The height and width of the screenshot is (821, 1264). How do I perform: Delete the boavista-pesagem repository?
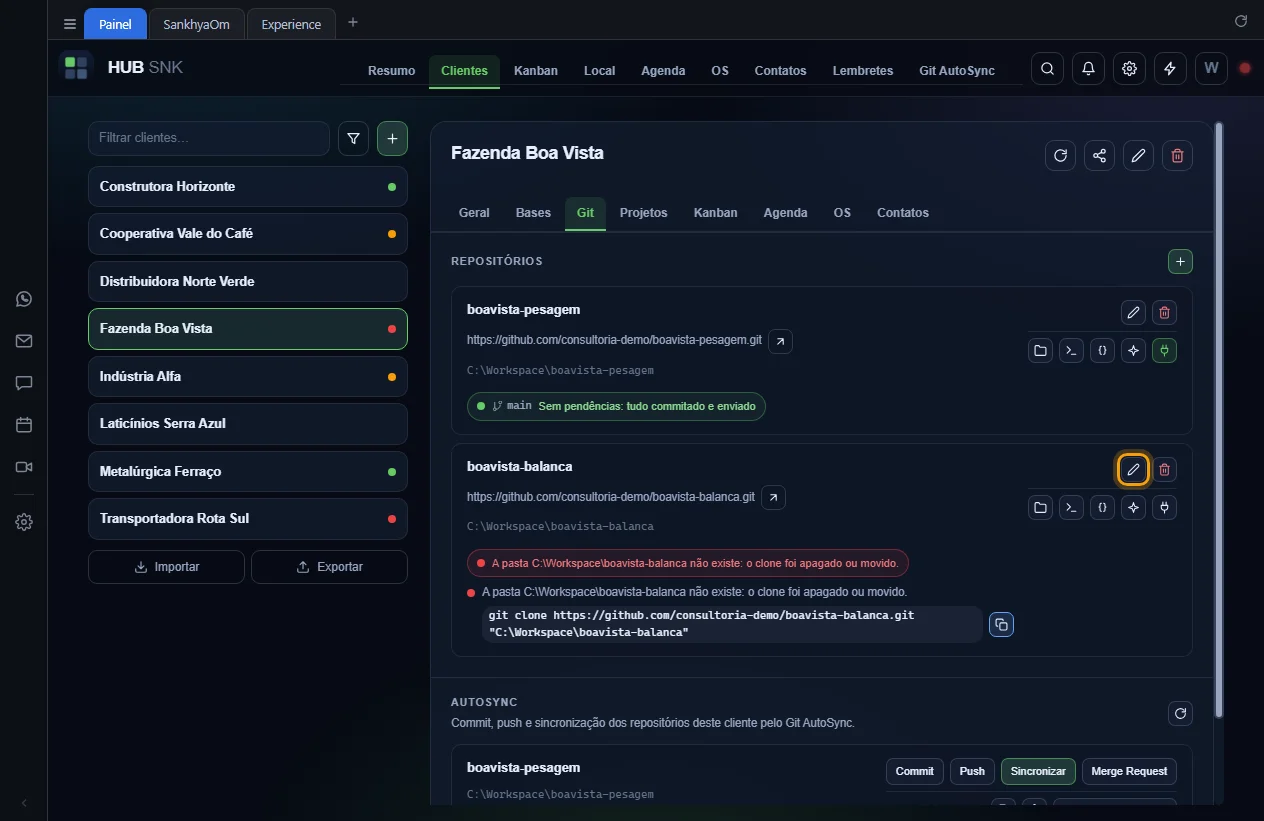pos(1164,312)
